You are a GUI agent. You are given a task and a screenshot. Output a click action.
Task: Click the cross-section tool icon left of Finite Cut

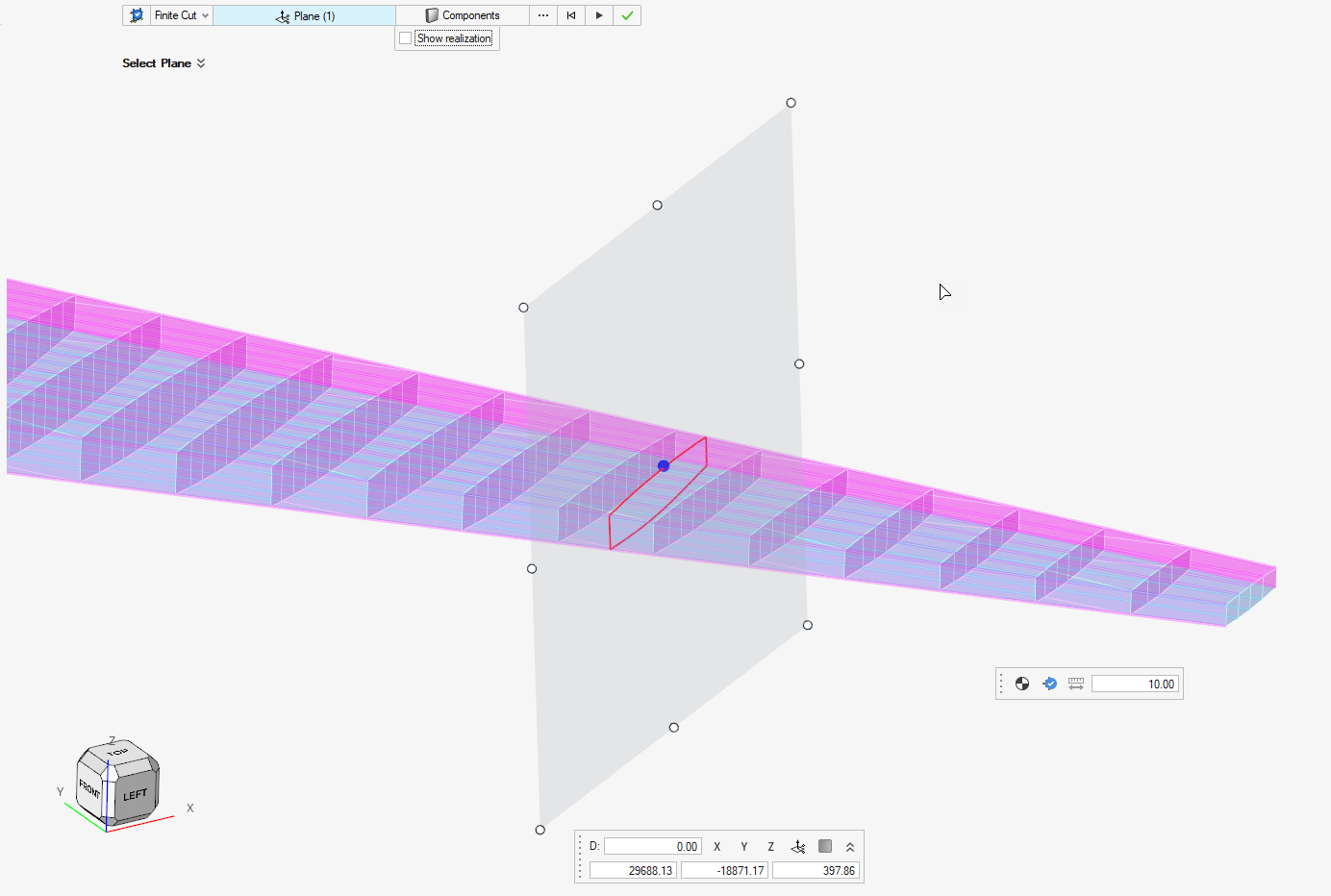pos(137,15)
